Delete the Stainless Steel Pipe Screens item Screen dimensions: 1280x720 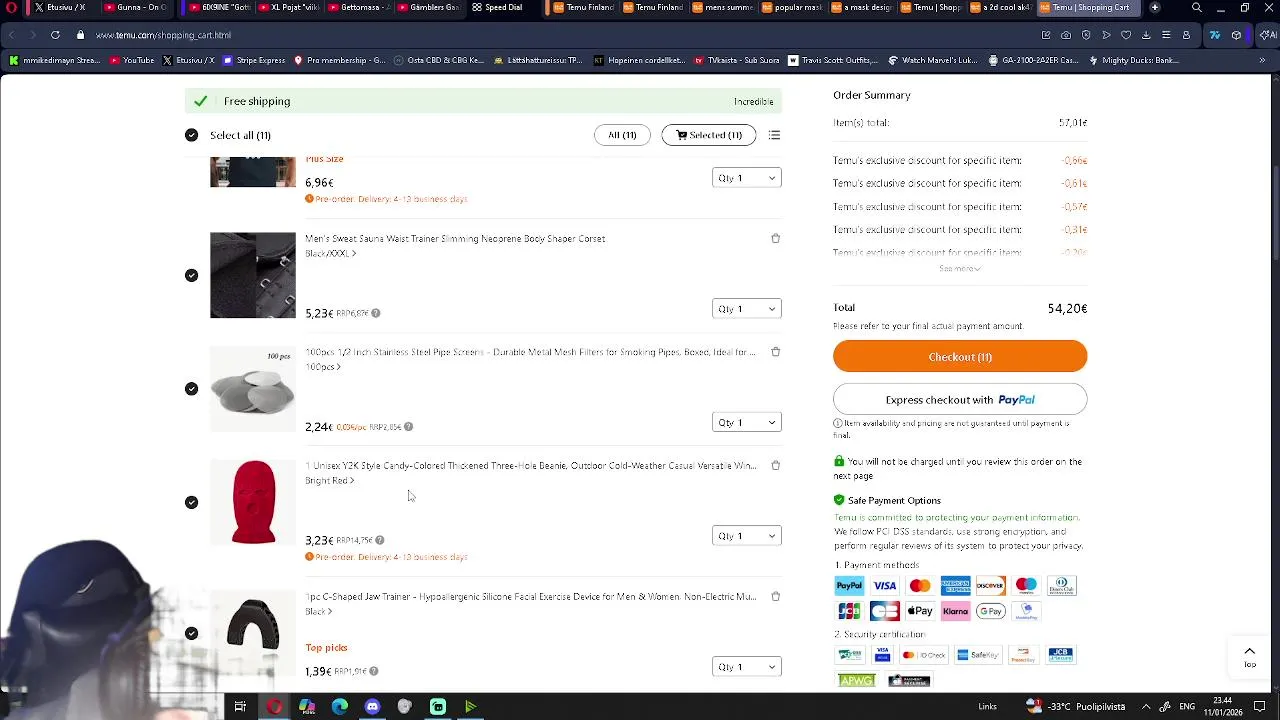pyautogui.click(x=775, y=352)
